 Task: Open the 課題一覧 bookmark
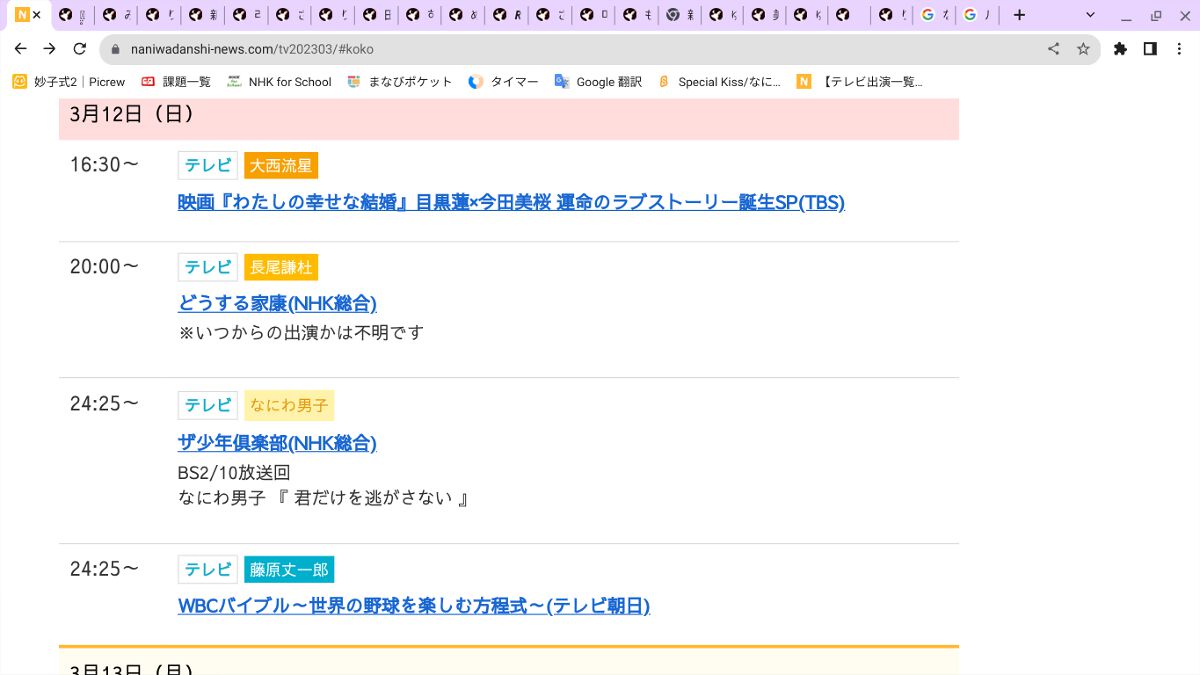coord(176,82)
